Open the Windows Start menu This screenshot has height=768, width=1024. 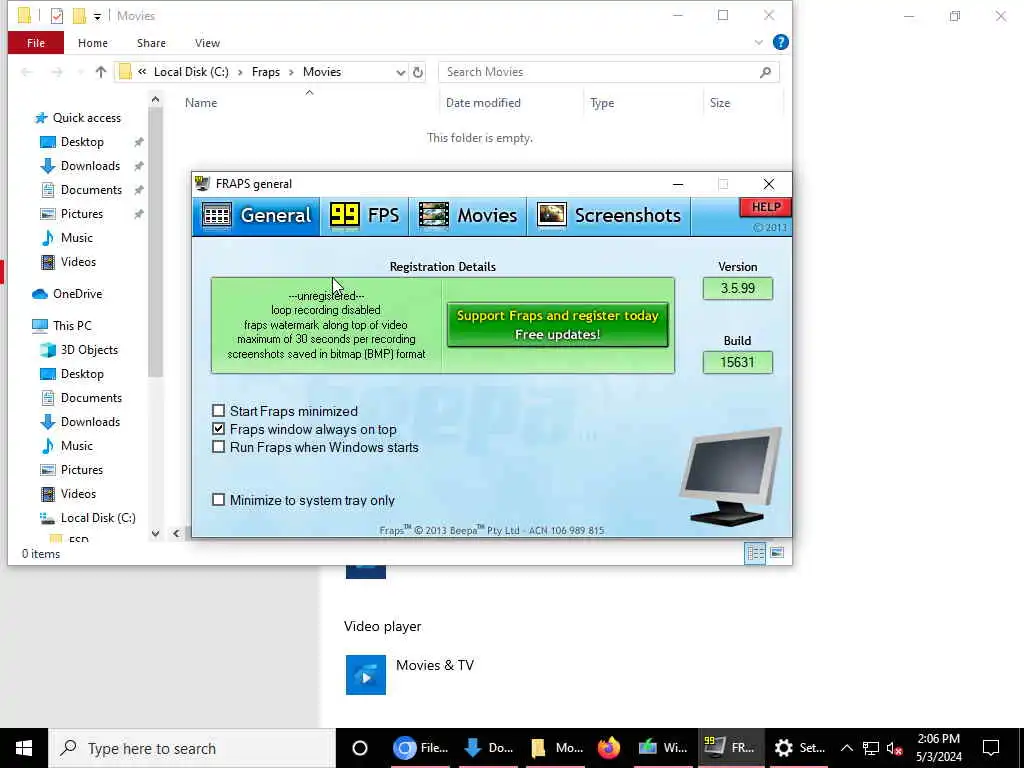pyautogui.click(x=24, y=748)
